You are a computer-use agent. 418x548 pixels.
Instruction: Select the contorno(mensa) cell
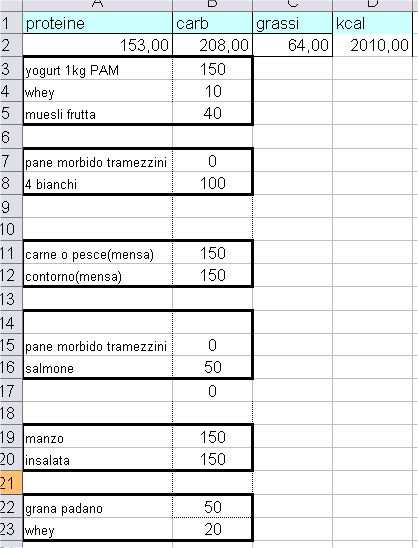tap(98, 275)
